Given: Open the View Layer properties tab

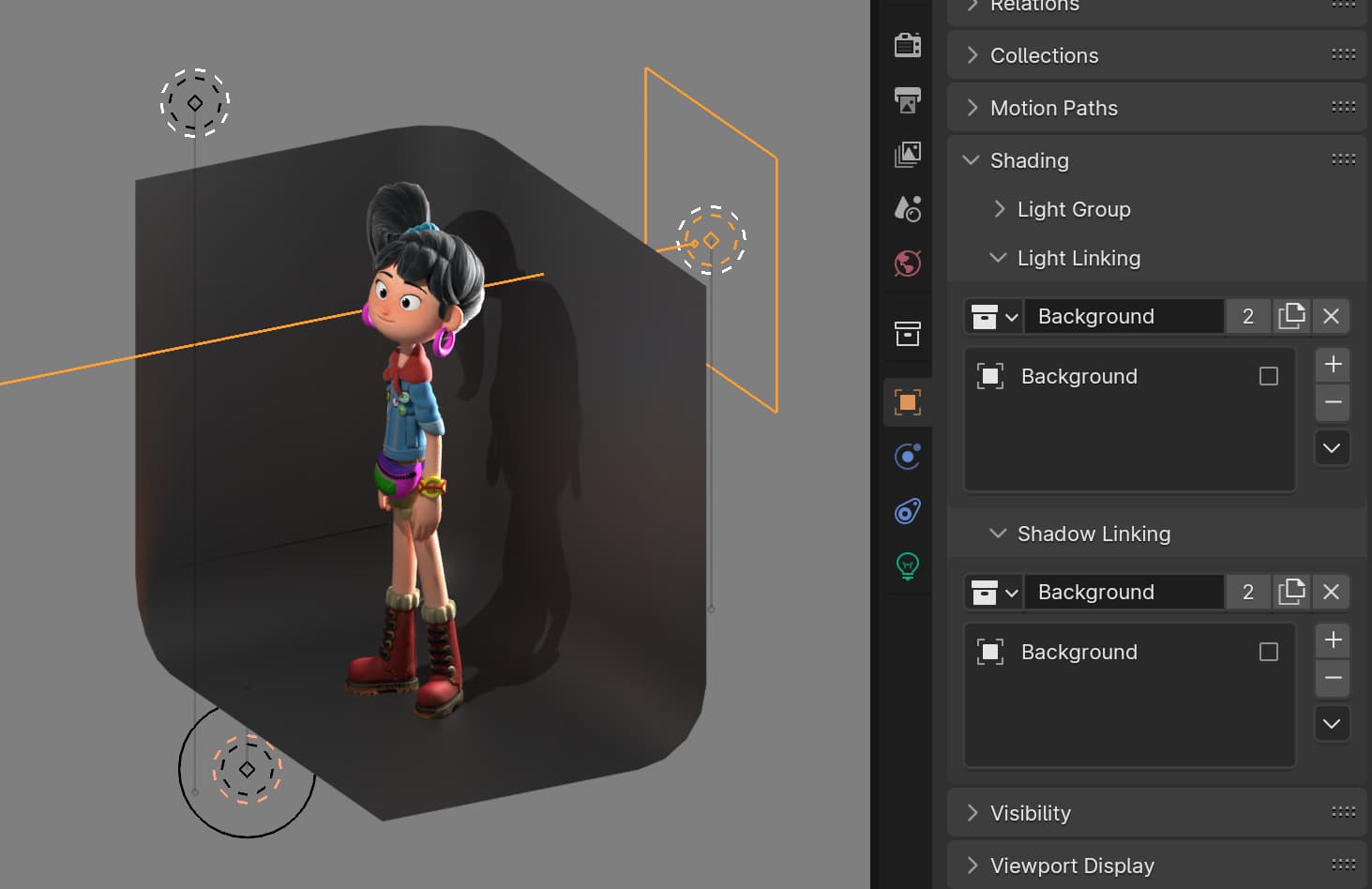Looking at the screenshot, I should pos(906,156).
